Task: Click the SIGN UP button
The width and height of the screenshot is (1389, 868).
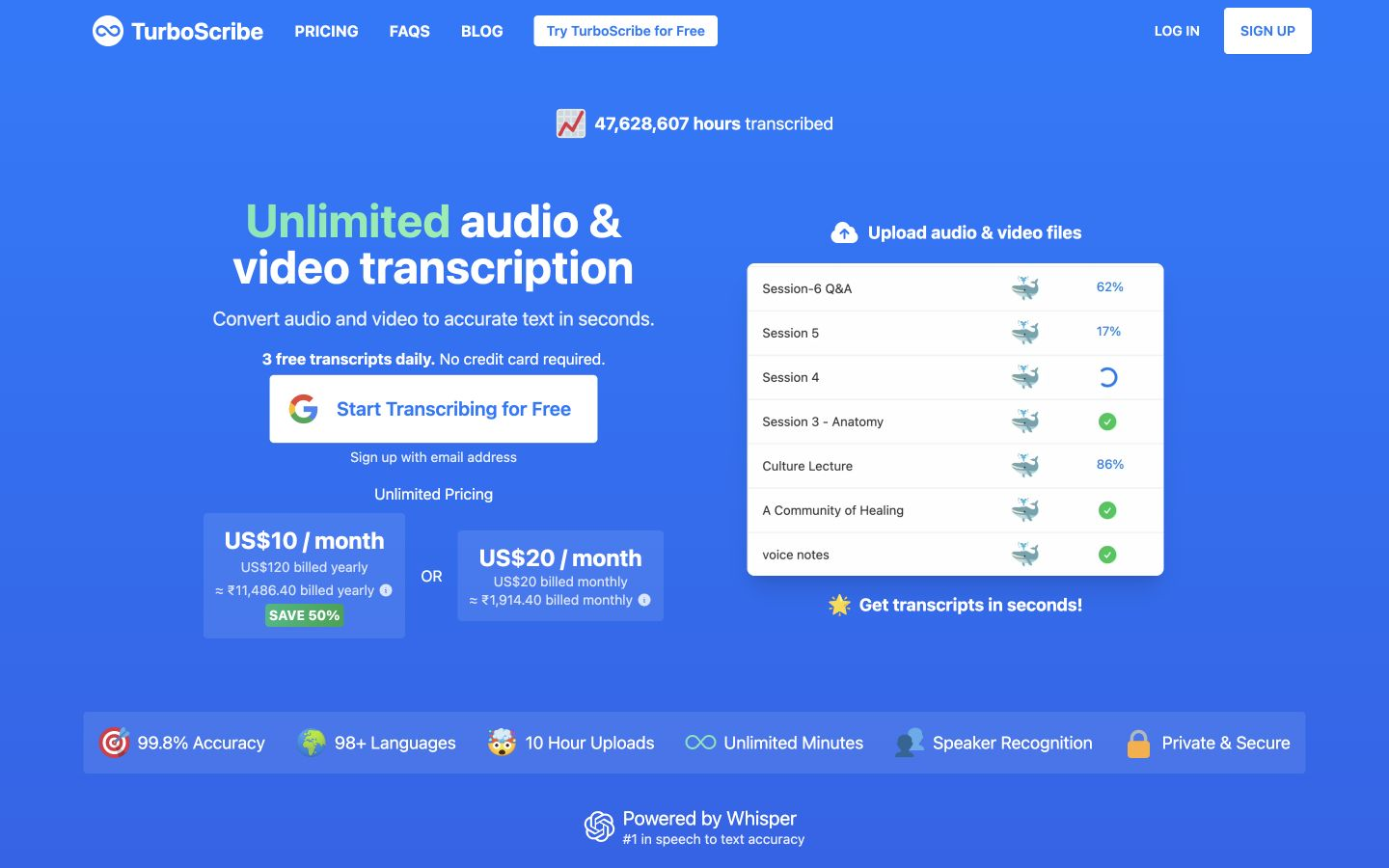Action: click(x=1267, y=31)
